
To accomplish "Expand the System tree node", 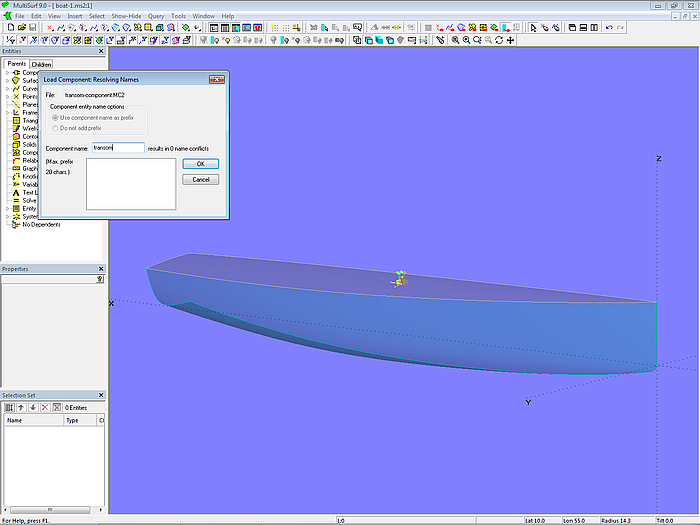I will pos(8,216).
